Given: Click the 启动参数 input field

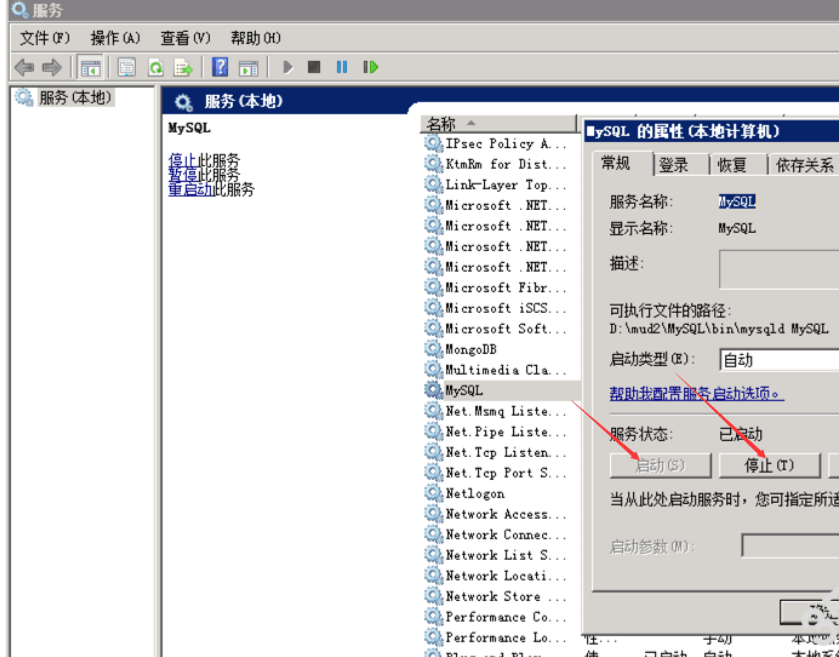Looking at the screenshot, I should 790,546.
